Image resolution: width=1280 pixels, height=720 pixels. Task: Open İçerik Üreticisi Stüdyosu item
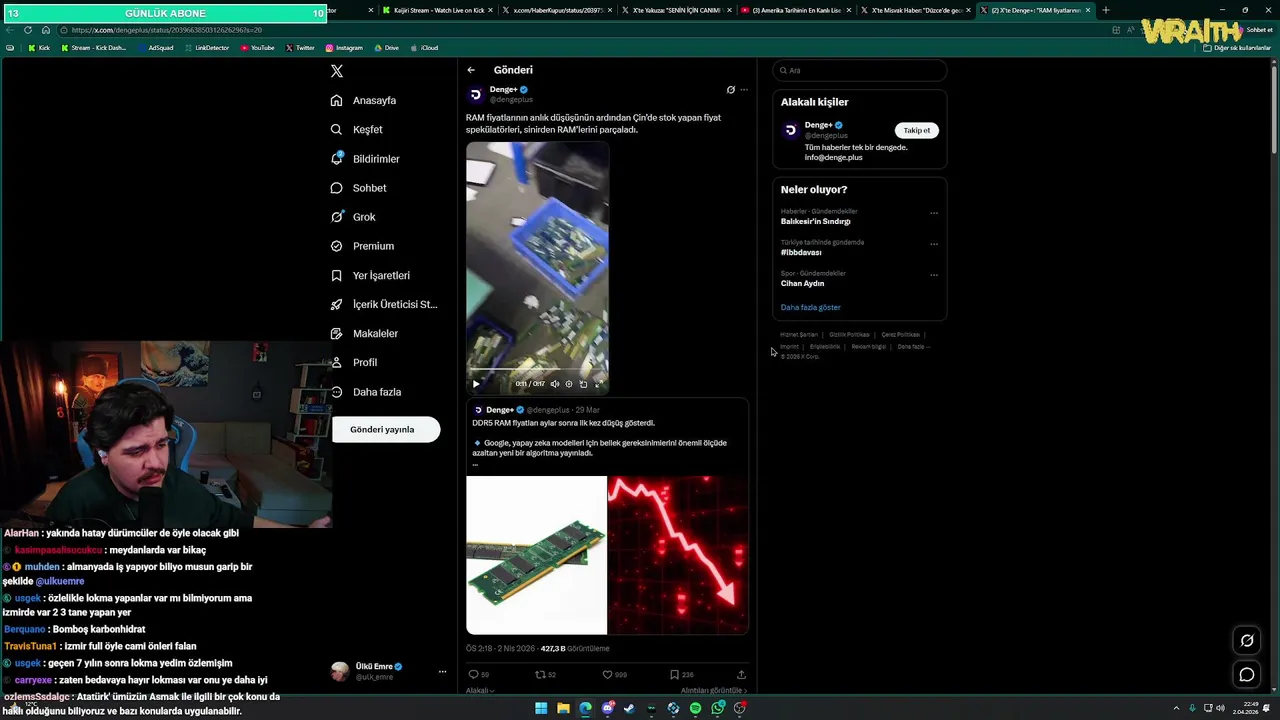click(x=383, y=304)
